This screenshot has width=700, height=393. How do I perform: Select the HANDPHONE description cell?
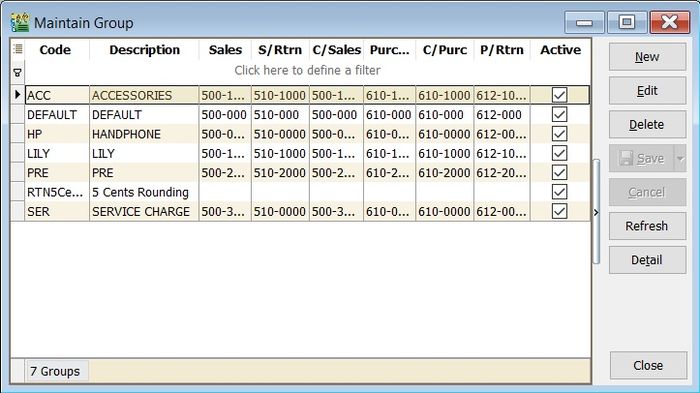coord(144,134)
